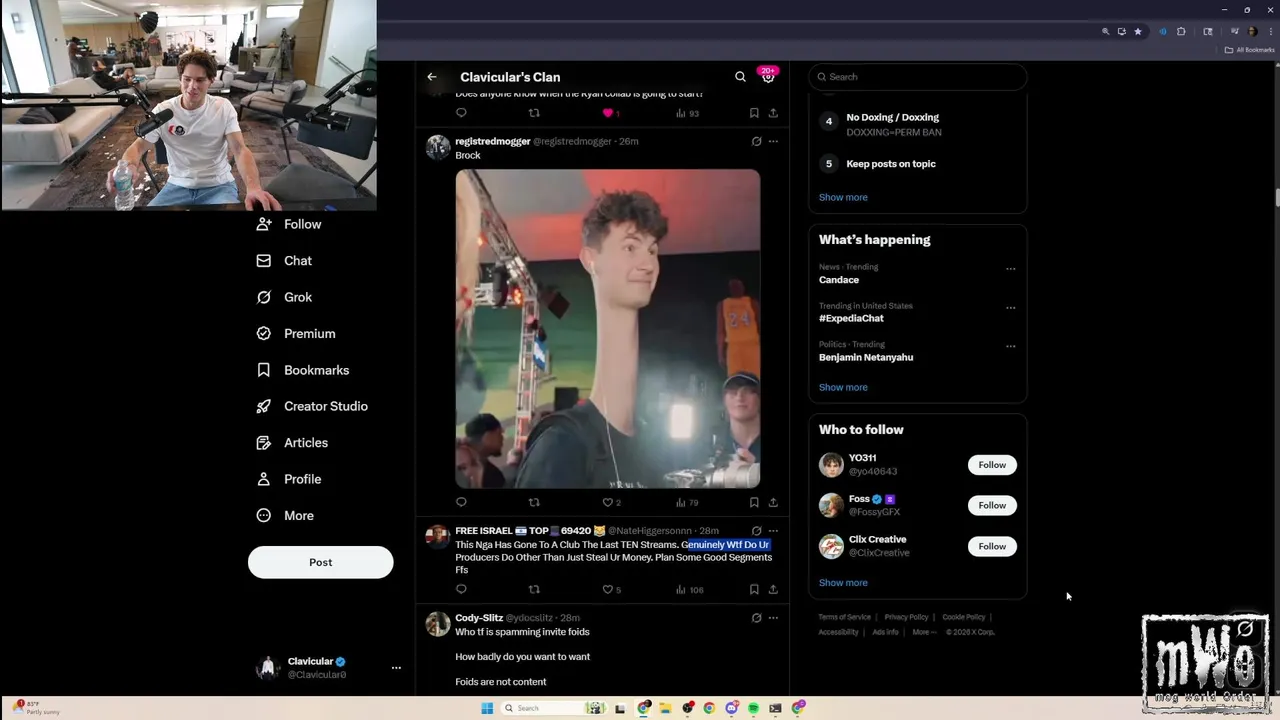
Task: Reply to the Brock post
Action: coord(461,502)
